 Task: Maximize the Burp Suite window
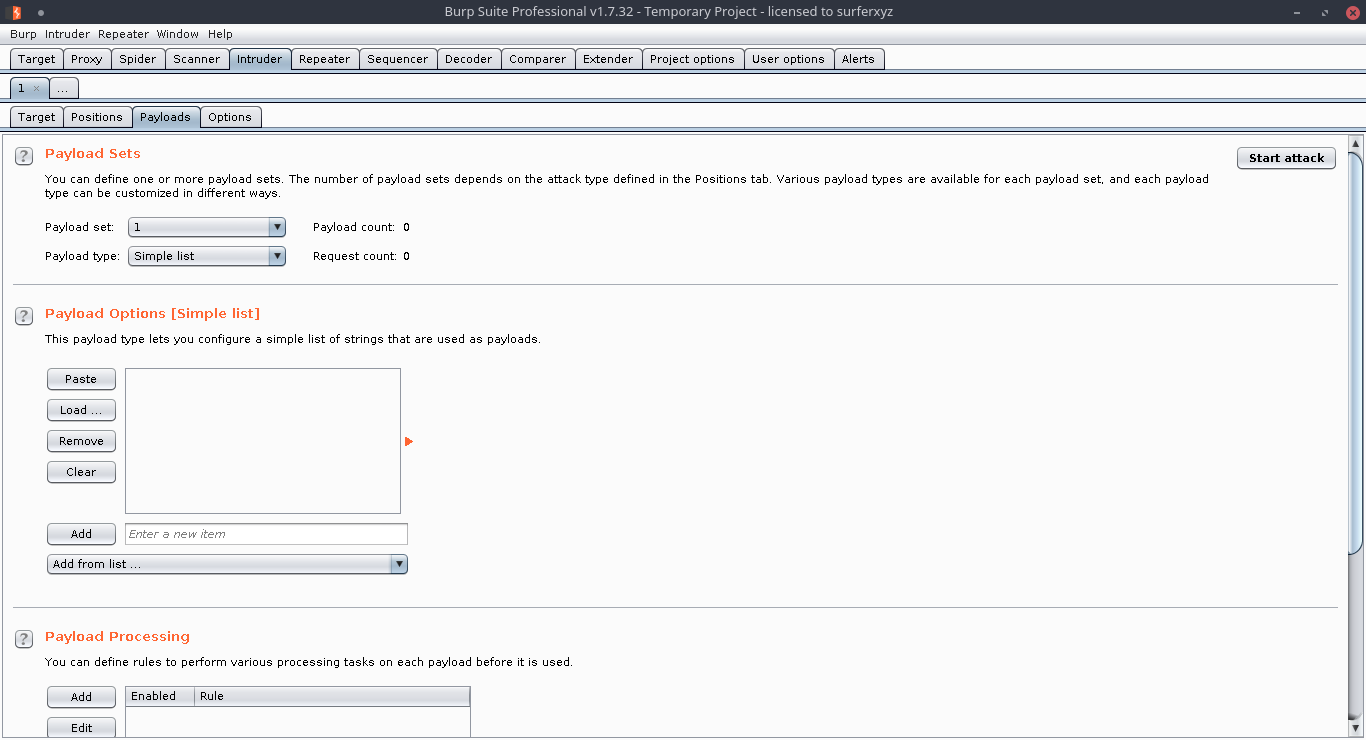coord(1325,12)
